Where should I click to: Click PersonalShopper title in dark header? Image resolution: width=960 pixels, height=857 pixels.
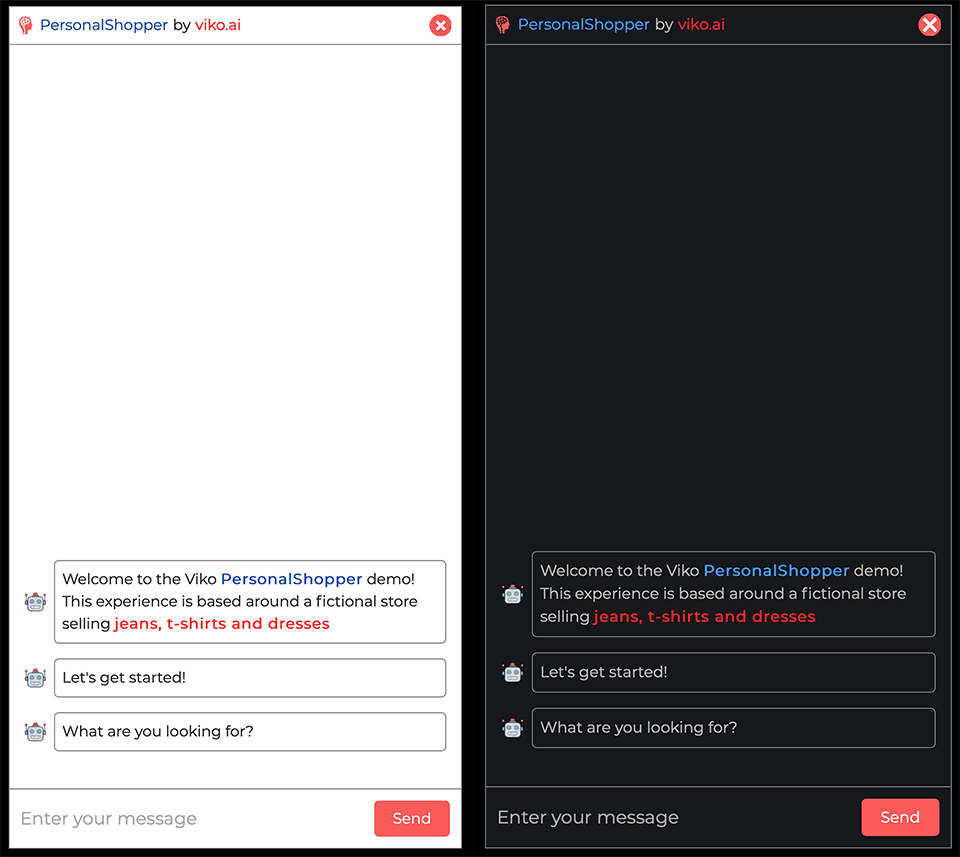click(583, 24)
